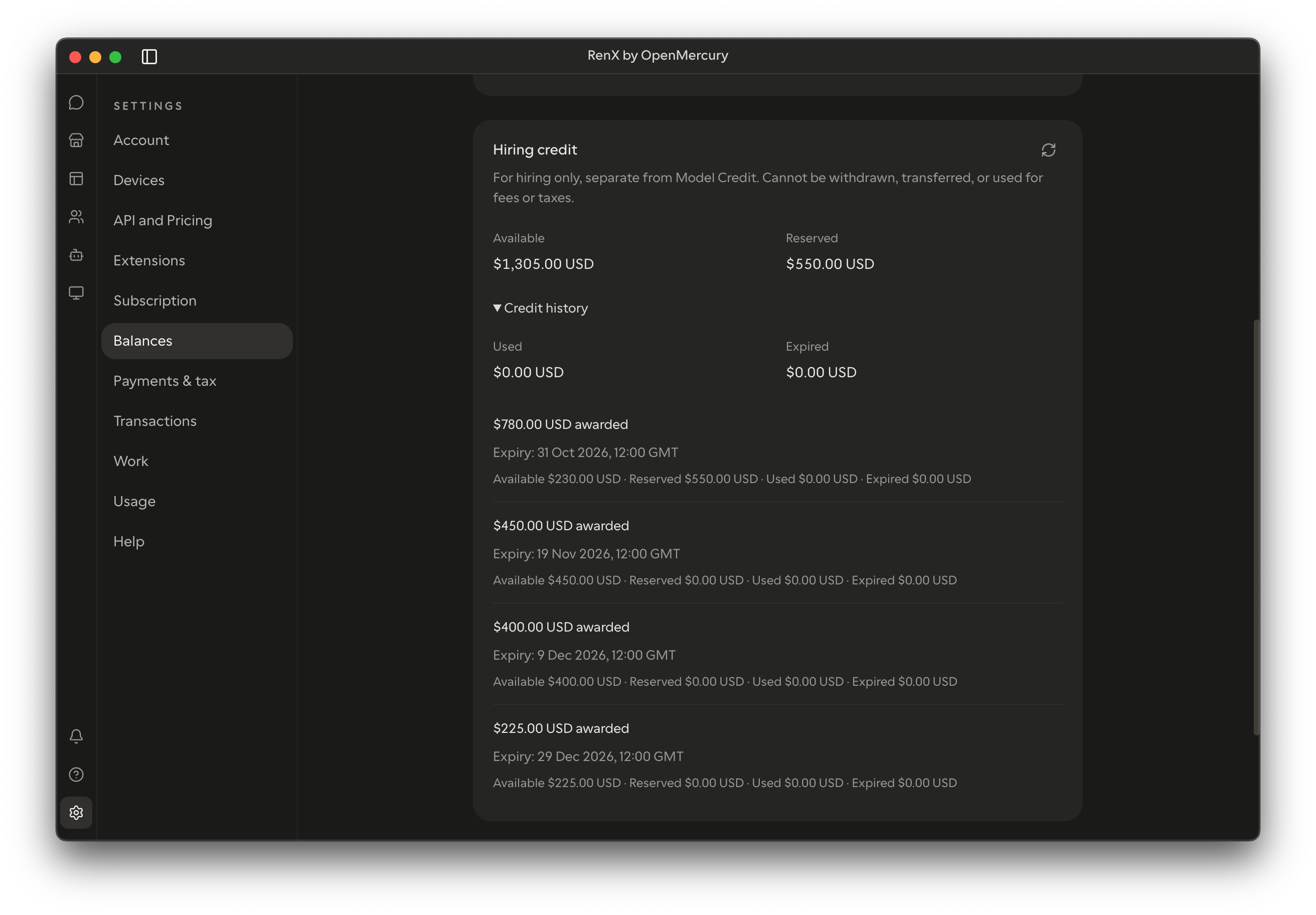Click the Available $450.00 USD breakdown line

pyautogui.click(x=725, y=580)
